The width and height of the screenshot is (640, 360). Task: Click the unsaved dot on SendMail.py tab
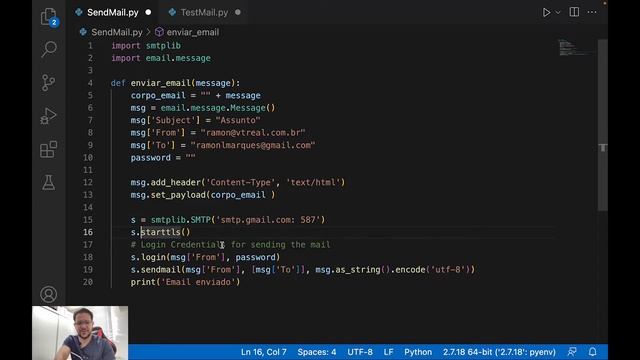(x=148, y=12)
